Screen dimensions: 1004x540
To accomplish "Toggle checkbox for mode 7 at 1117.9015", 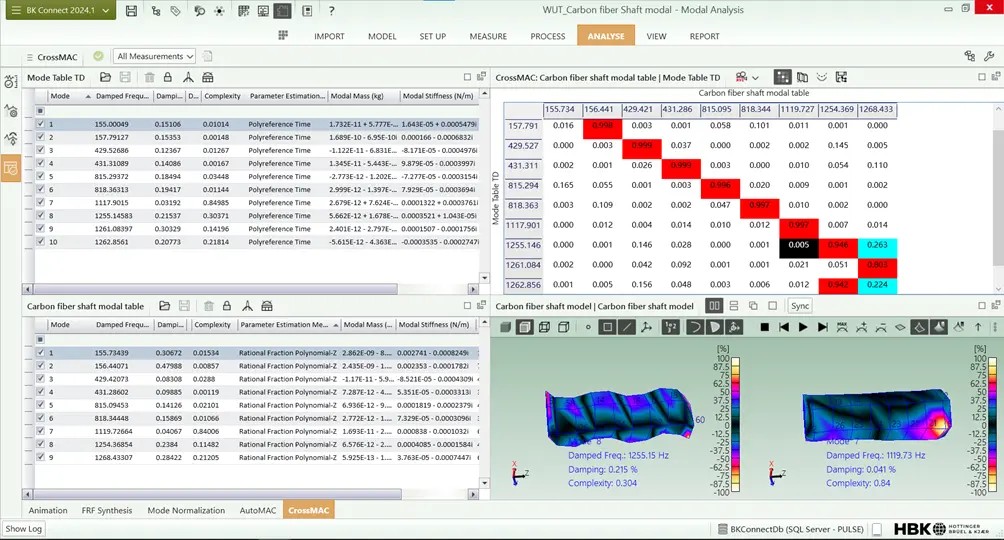I will [40, 202].
